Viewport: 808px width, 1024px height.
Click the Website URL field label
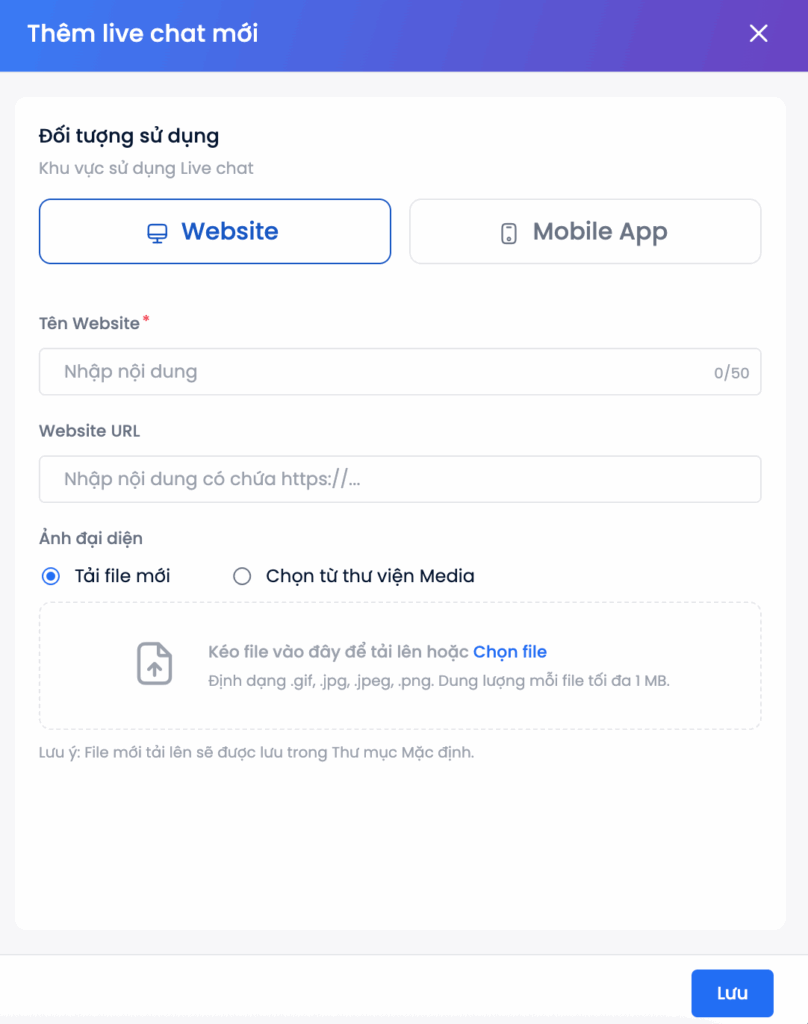coord(89,431)
